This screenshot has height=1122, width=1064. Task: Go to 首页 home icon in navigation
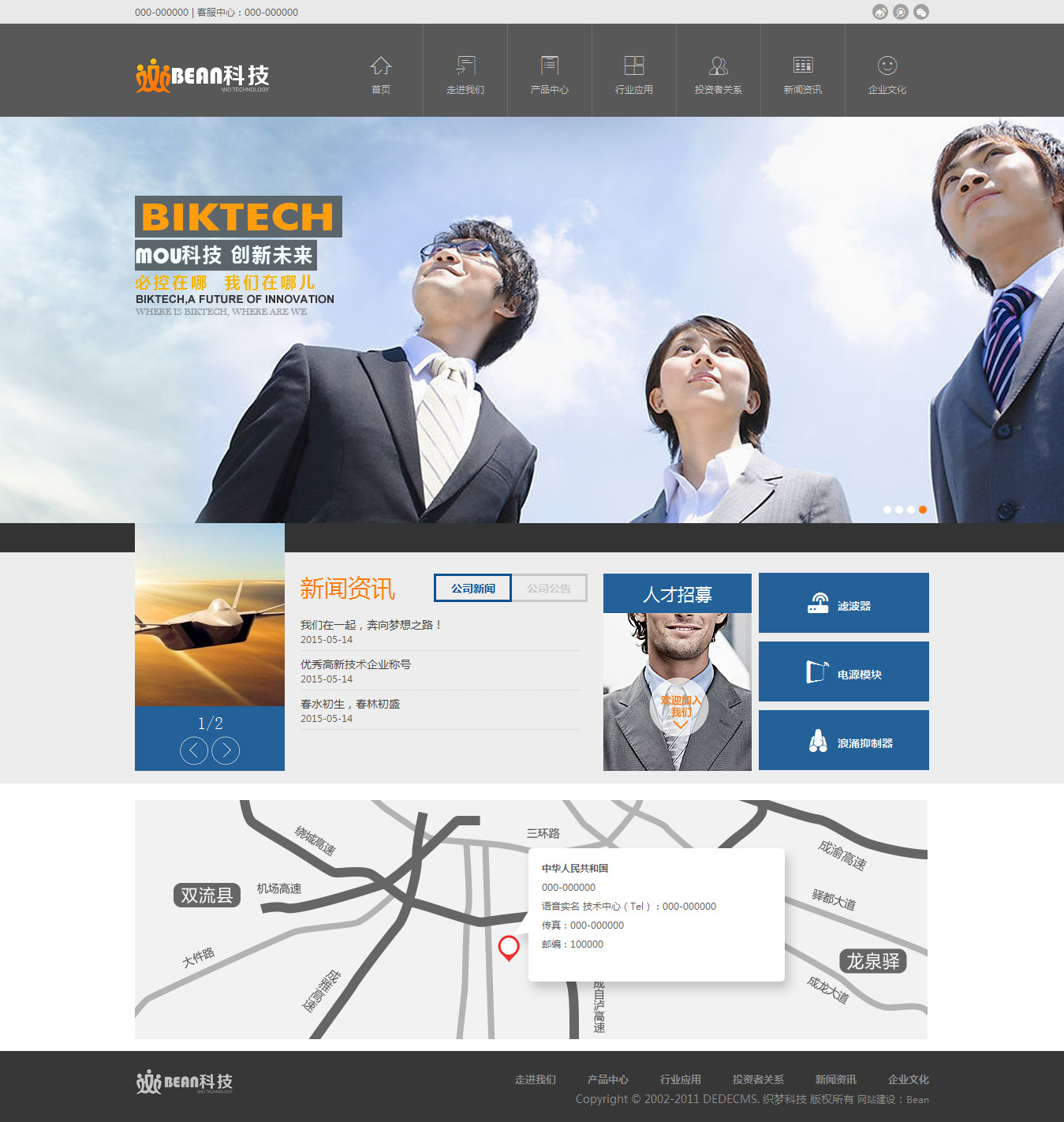[381, 66]
